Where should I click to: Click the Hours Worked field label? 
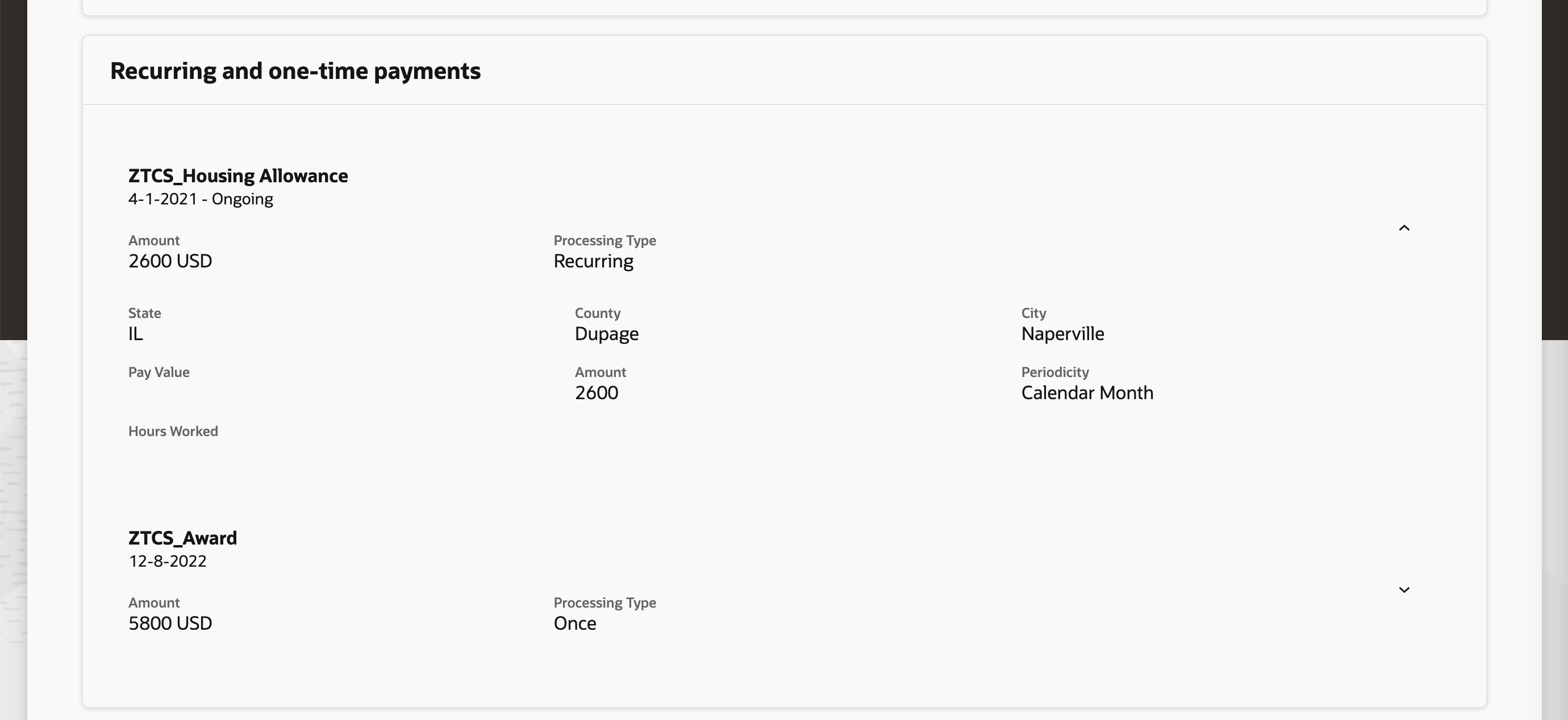coord(173,431)
